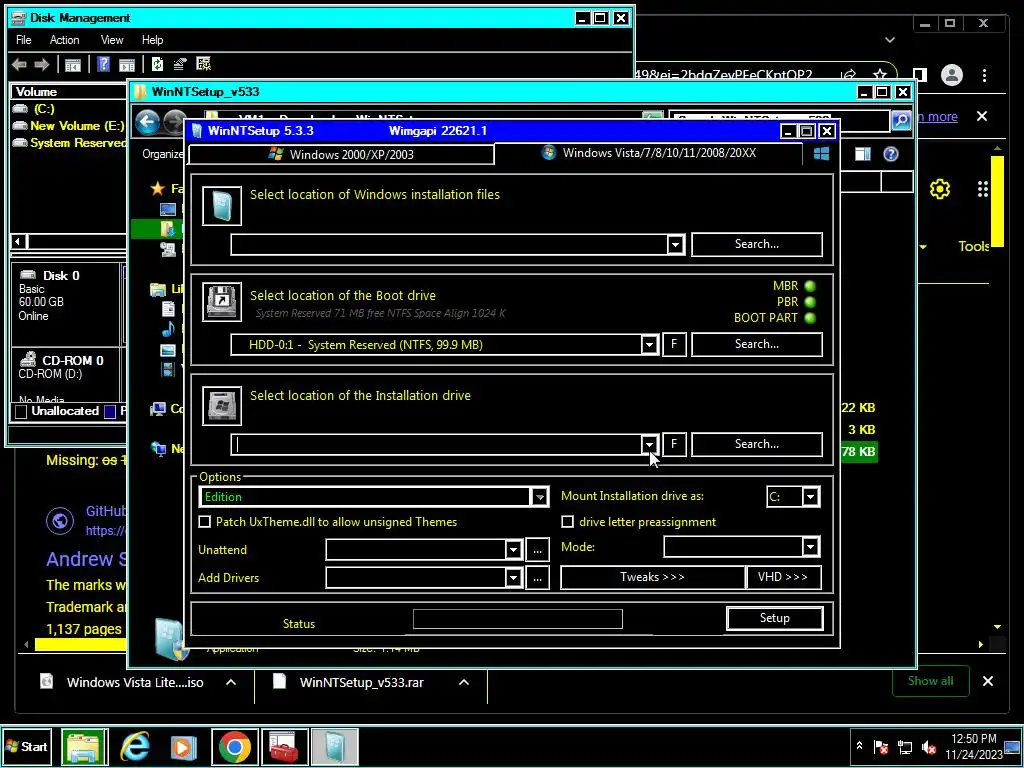Click the Add Drivers browse ellipsis button
This screenshot has width=1024, height=768.
click(x=537, y=578)
